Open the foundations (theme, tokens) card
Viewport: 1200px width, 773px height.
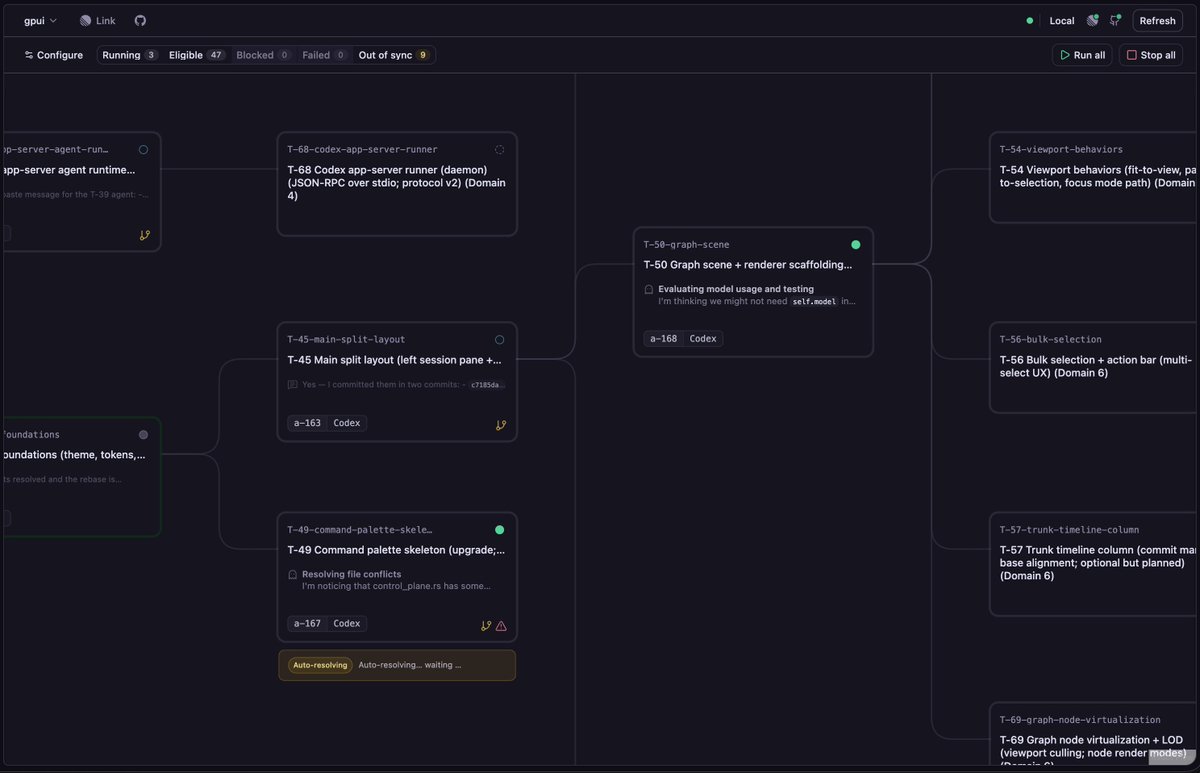(80, 476)
